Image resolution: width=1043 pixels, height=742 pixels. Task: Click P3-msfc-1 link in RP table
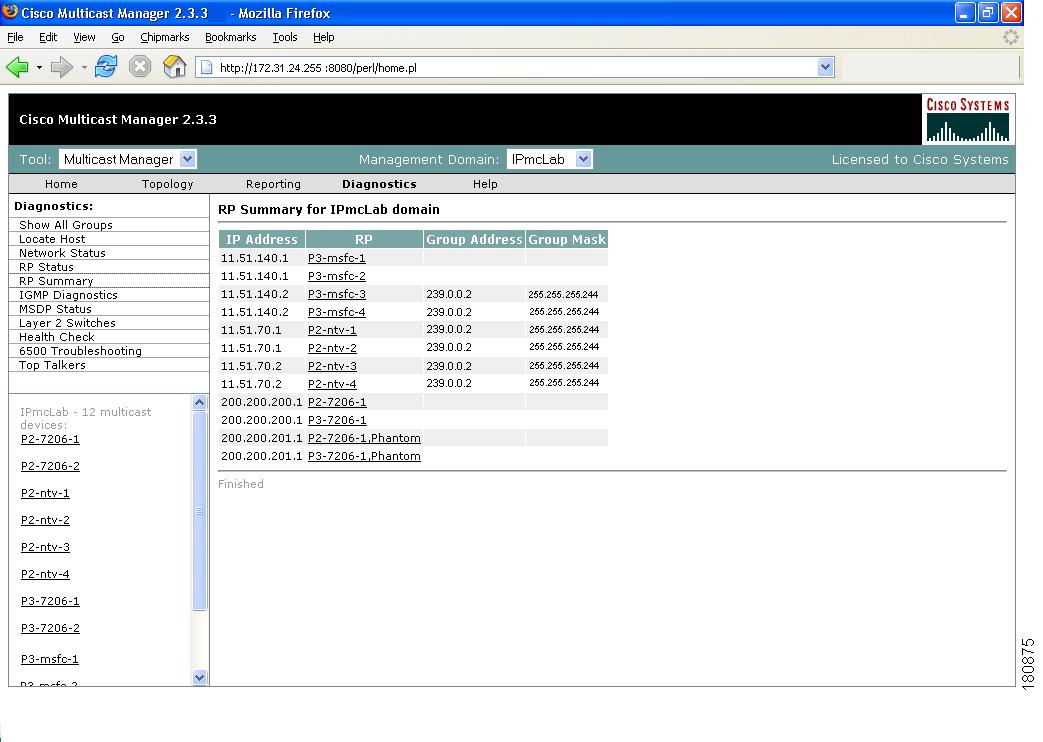337,258
